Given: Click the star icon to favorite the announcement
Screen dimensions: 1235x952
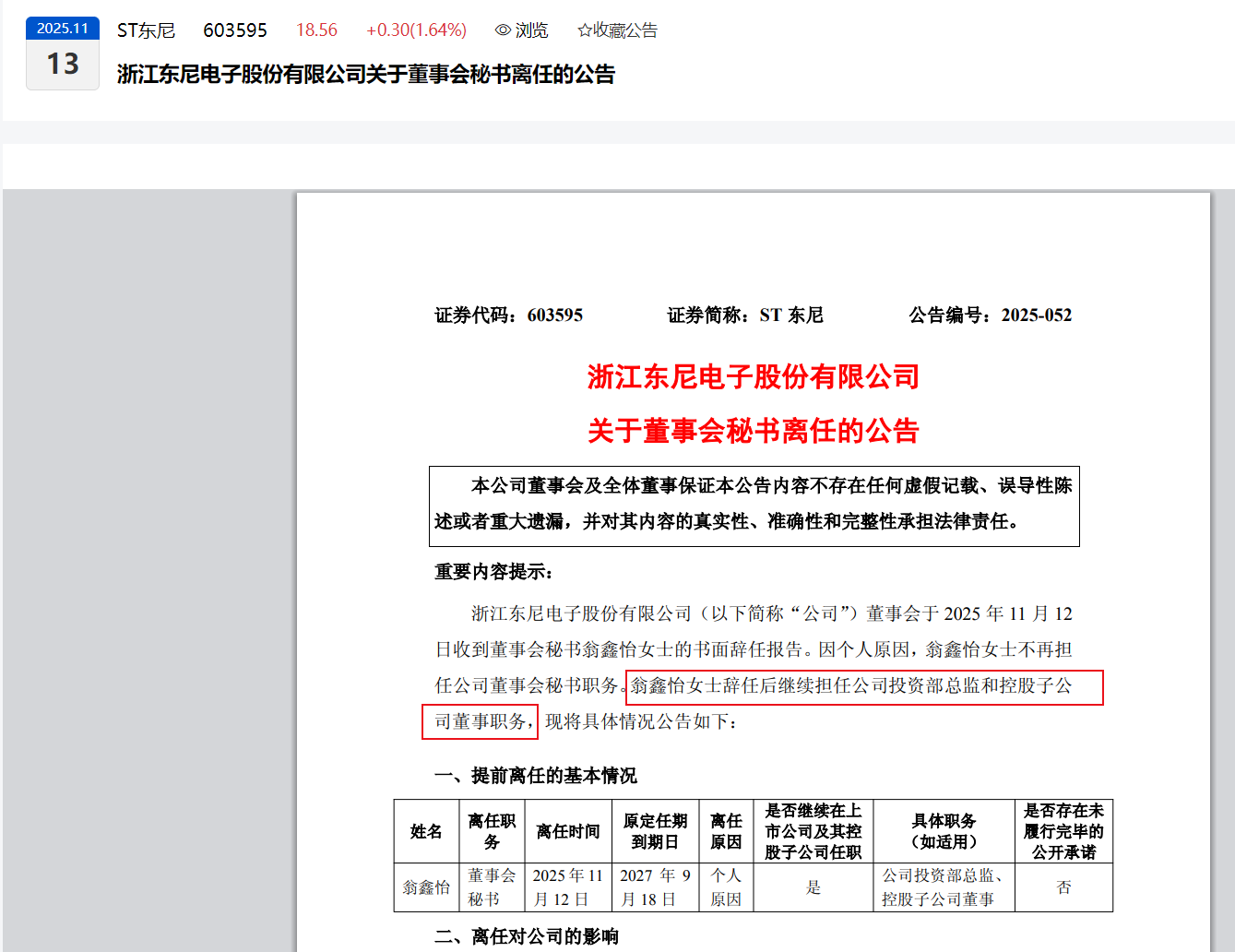Looking at the screenshot, I should tap(584, 30).
